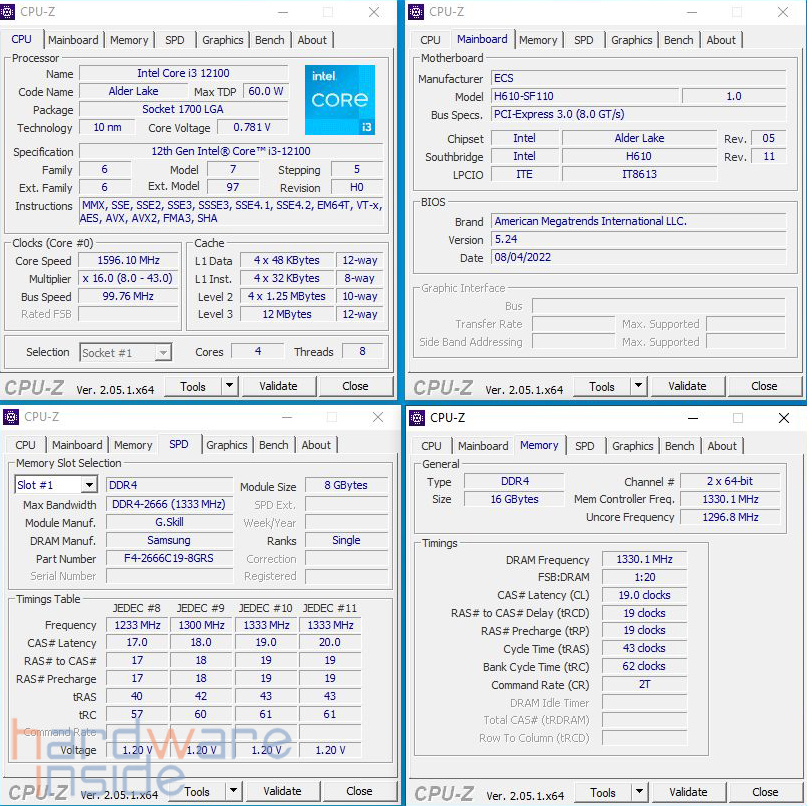
Task: Click Validate in the Memory window
Action: tap(688, 792)
